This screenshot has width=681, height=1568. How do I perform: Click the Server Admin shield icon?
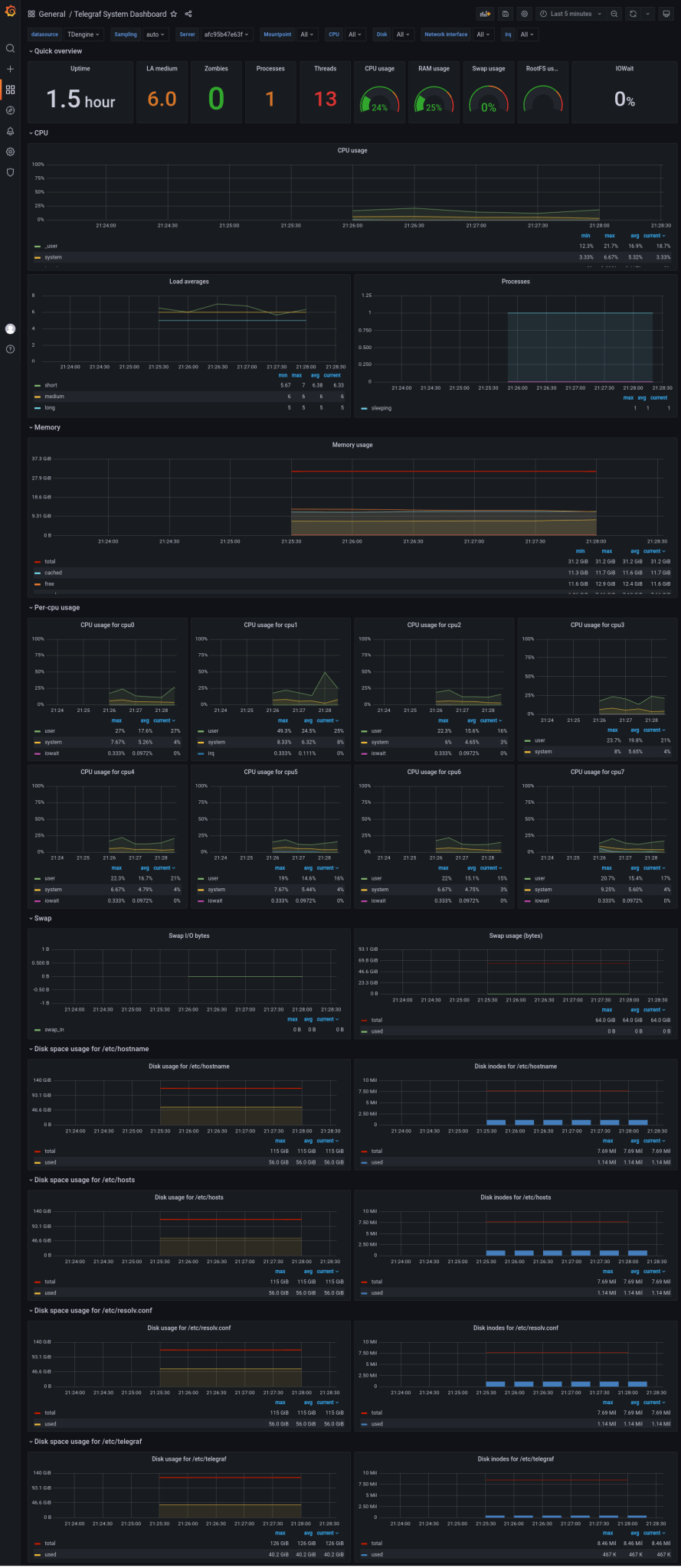(10, 172)
